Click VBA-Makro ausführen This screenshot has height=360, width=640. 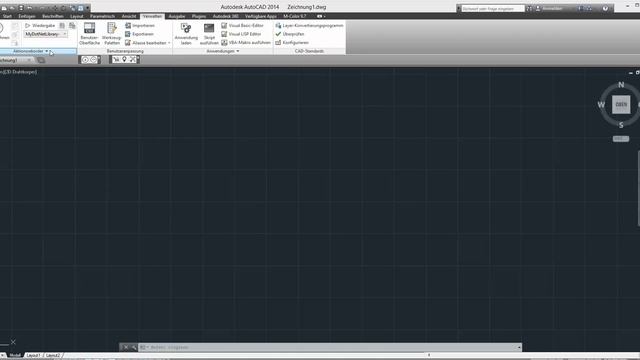246,42
